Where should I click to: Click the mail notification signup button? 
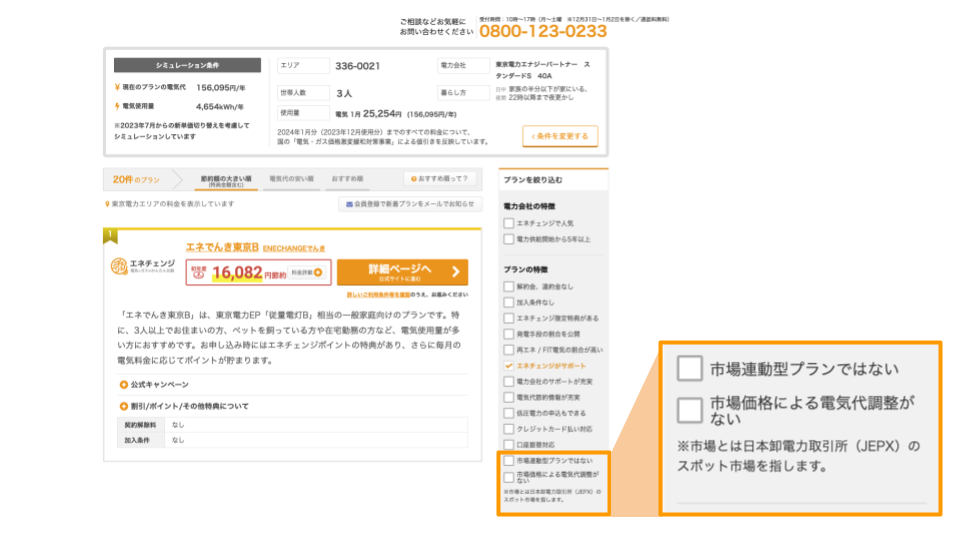(x=410, y=204)
